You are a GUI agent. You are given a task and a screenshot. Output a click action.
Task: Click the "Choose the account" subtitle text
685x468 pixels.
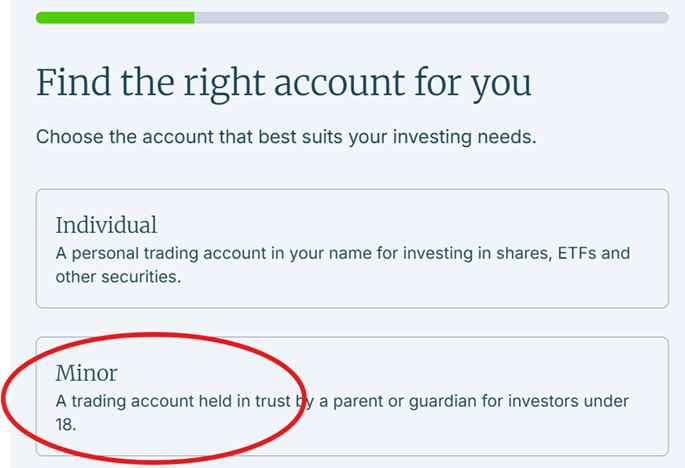(286, 137)
